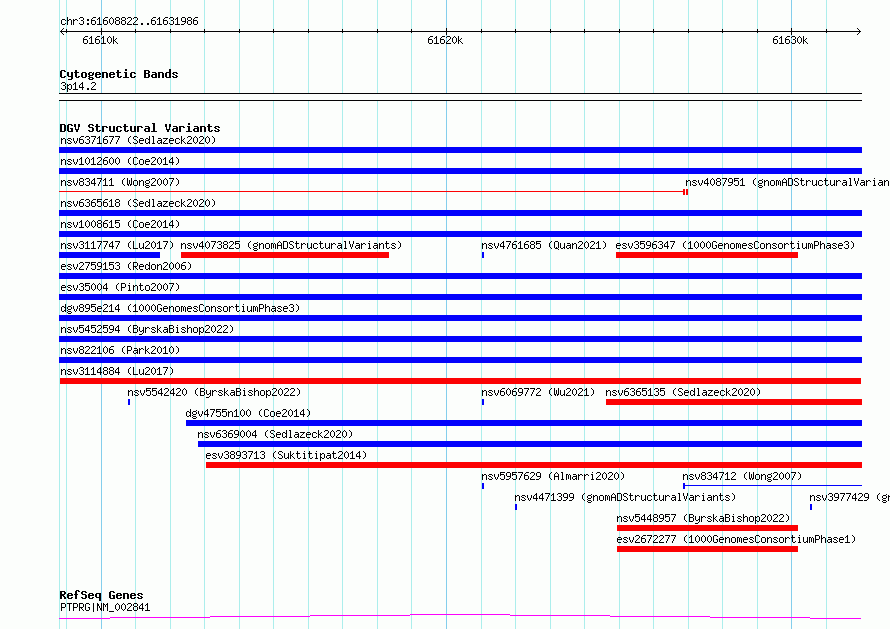Click the nsv4087951 gnomAD variant label

click(787, 182)
